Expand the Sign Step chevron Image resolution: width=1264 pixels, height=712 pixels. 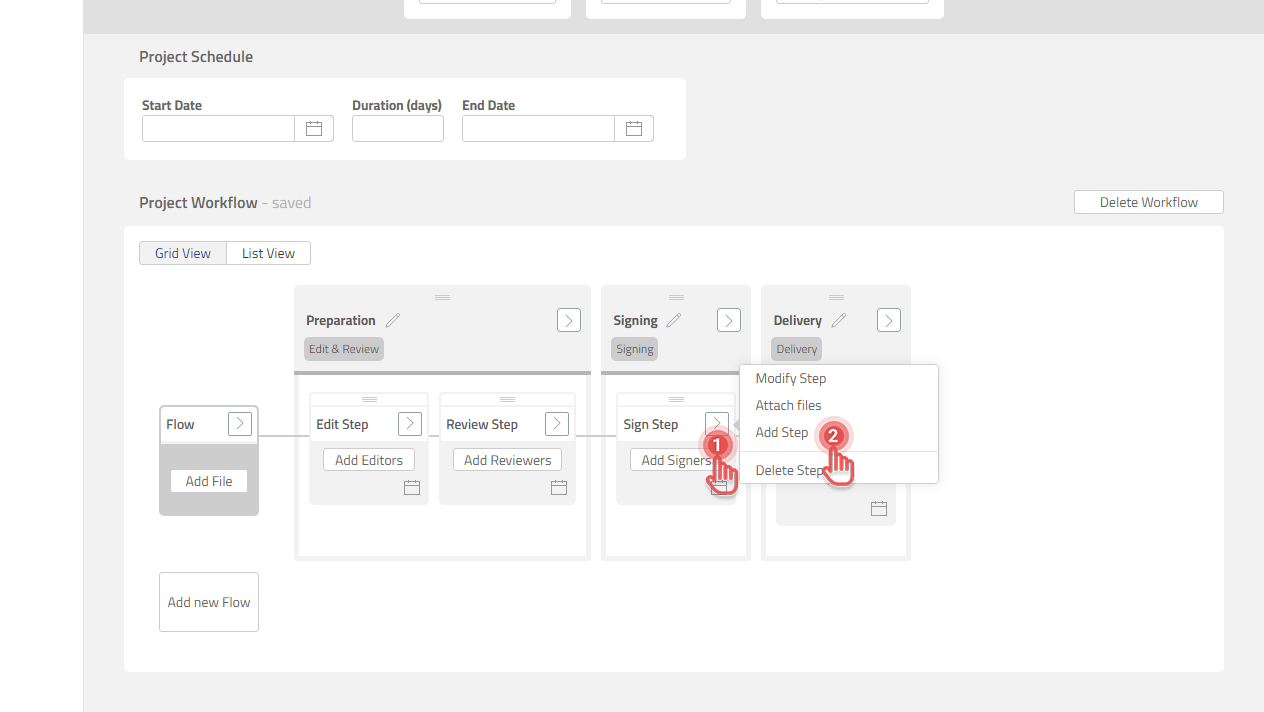tap(716, 423)
